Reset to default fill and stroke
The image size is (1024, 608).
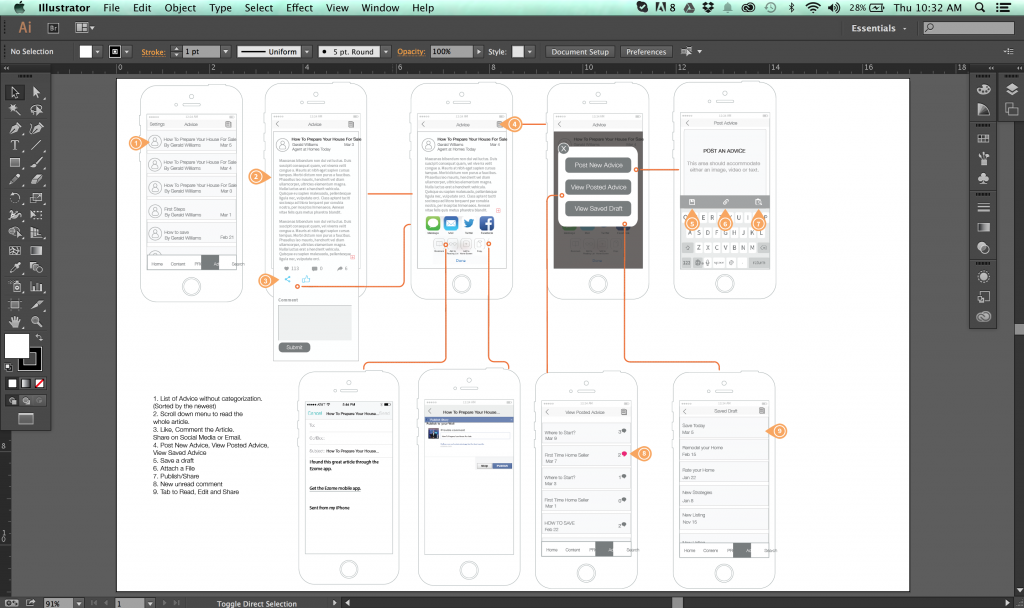pyautogui.click(x=8, y=368)
